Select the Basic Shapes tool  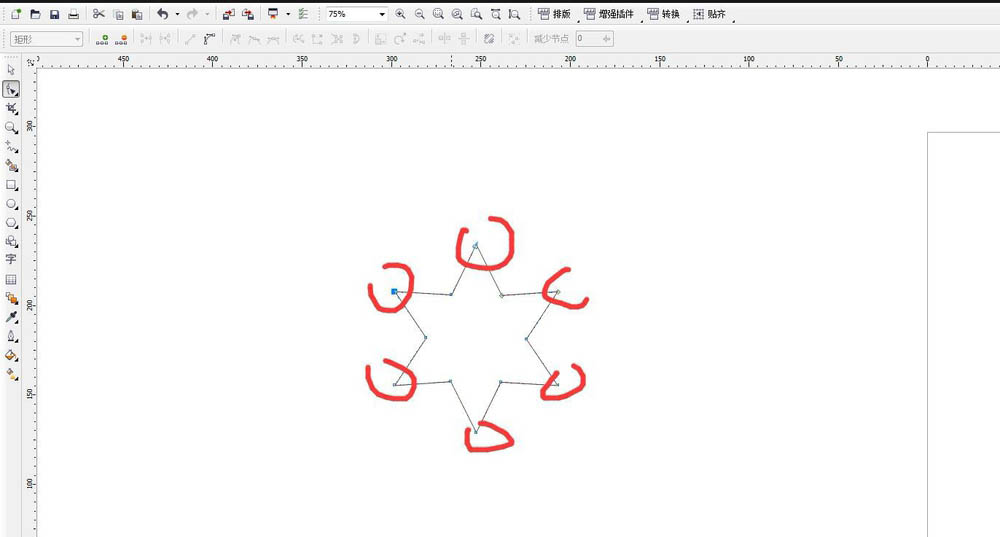(x=11, y=242)
